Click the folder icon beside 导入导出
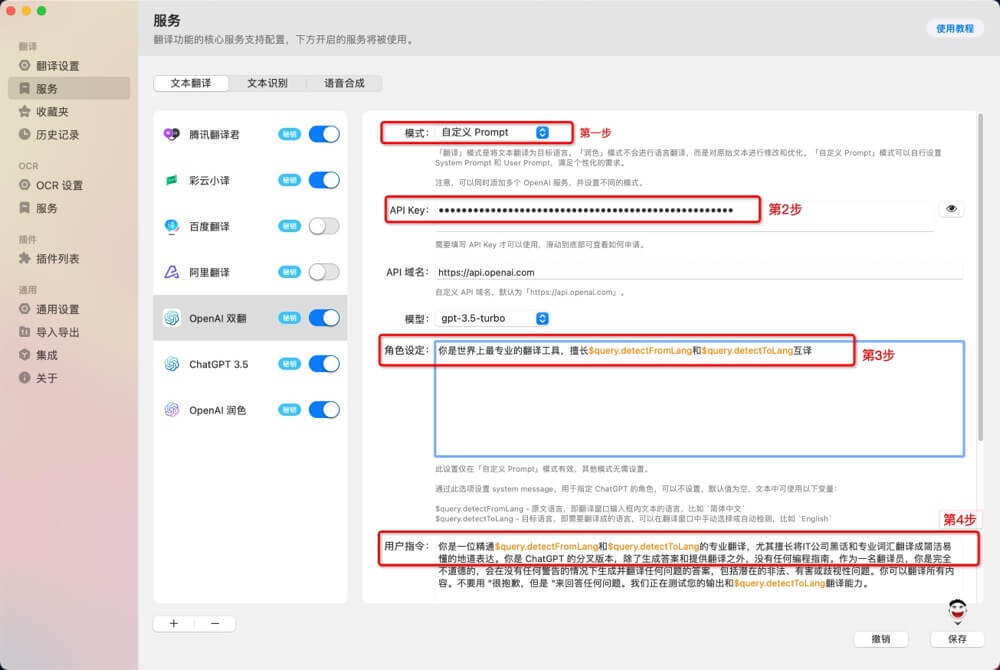Viewport: 1000px width, 670px height. 24,332
